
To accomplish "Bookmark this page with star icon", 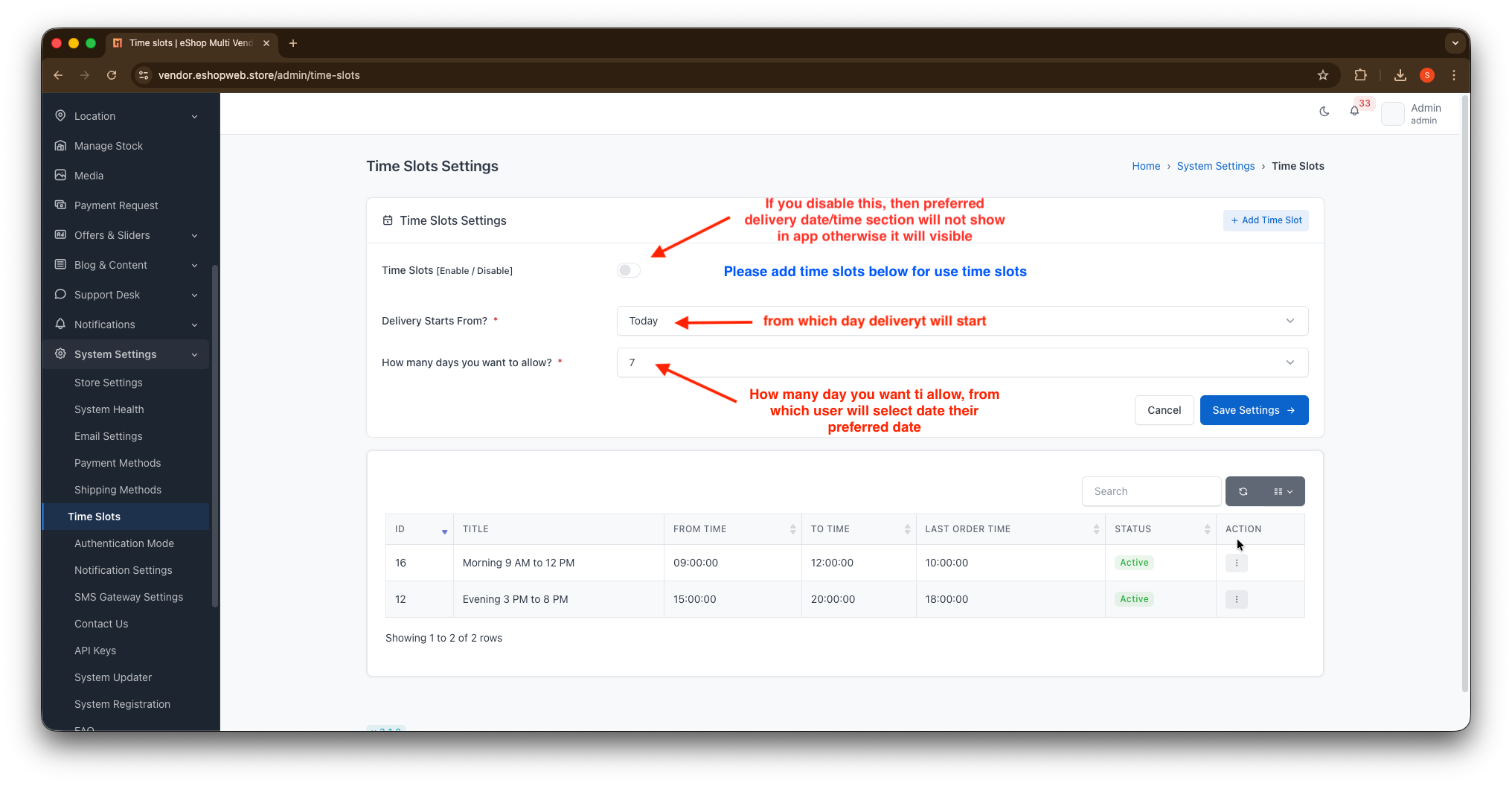I will pyautogui.click(x=1322, y=75).
